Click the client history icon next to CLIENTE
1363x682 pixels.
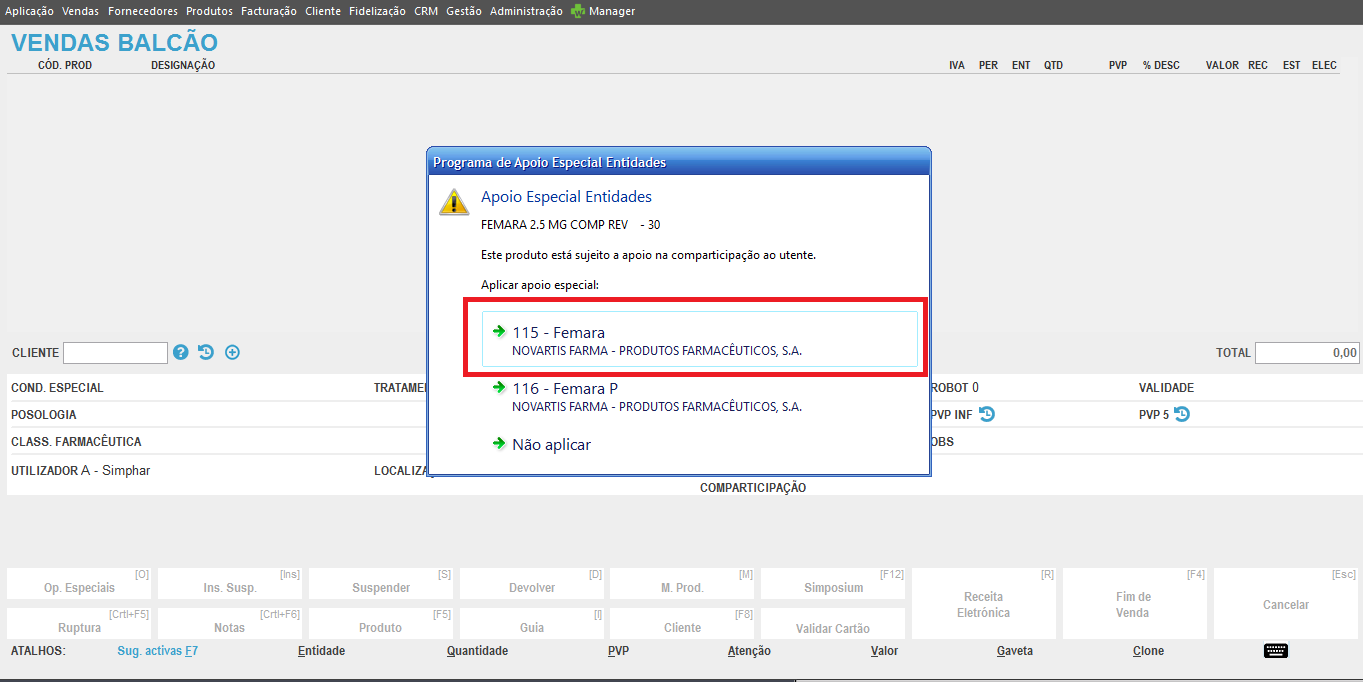(206, 352)
